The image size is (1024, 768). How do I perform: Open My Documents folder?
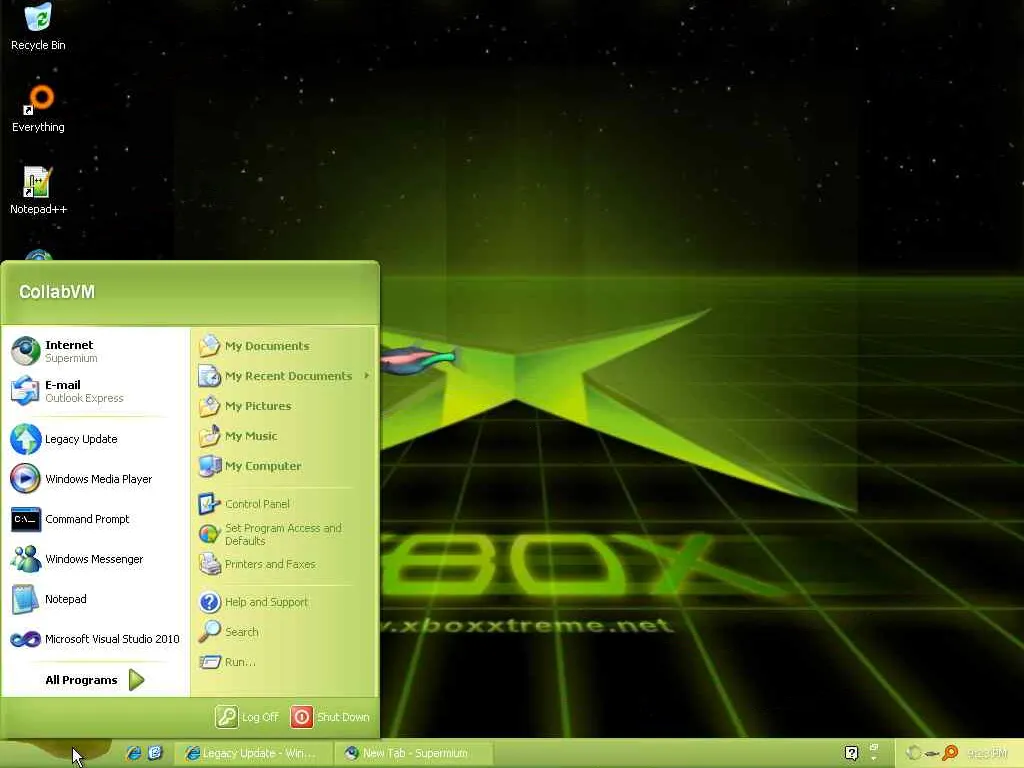pos(285,345)
